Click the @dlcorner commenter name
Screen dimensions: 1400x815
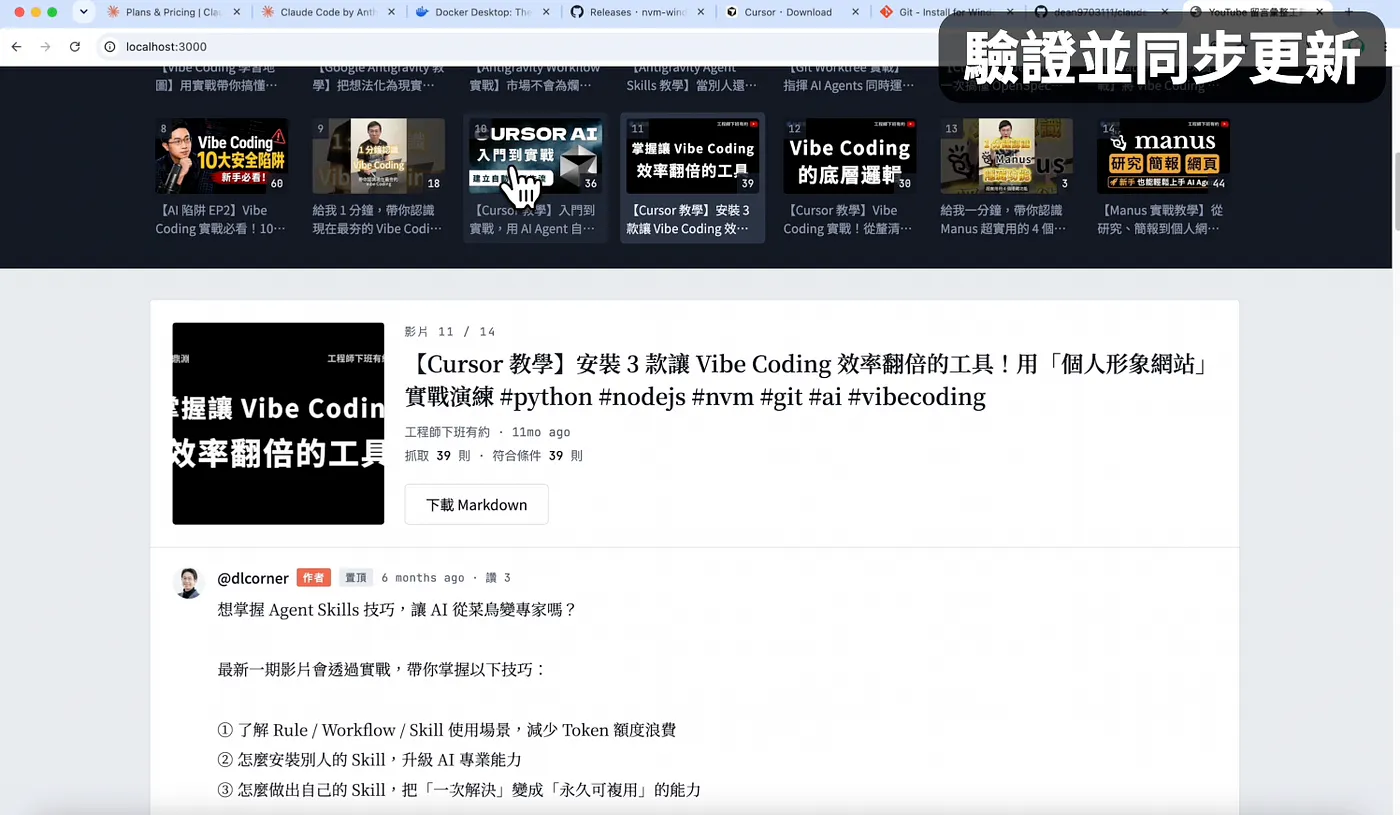tap(253, 578)
